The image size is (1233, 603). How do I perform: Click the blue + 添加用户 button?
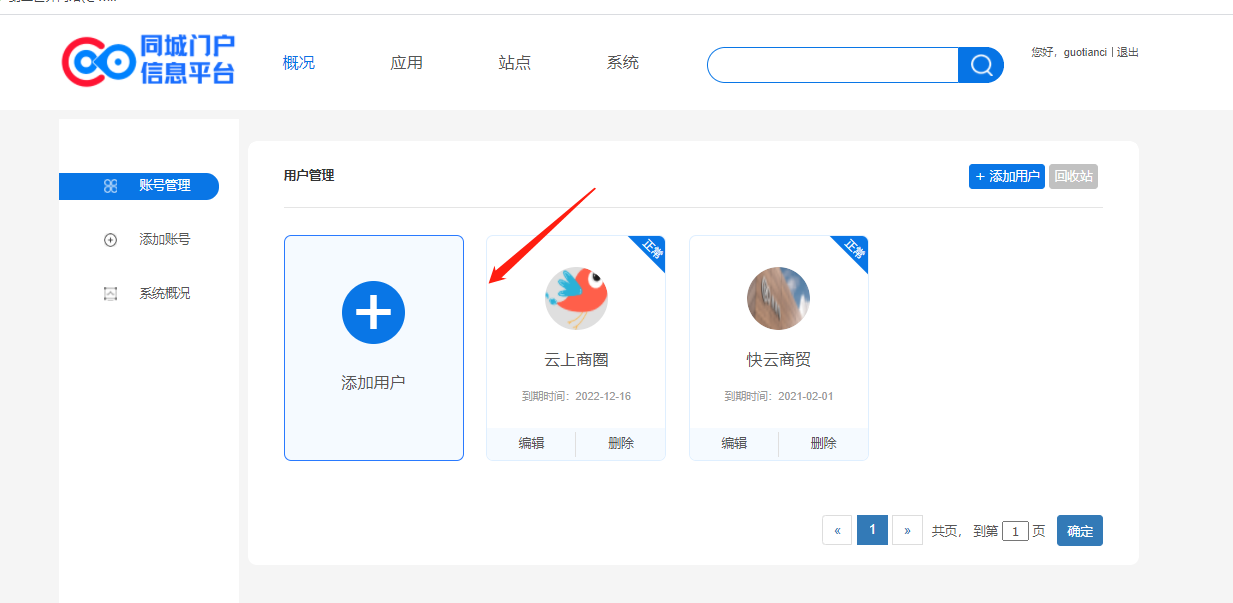1007,177
